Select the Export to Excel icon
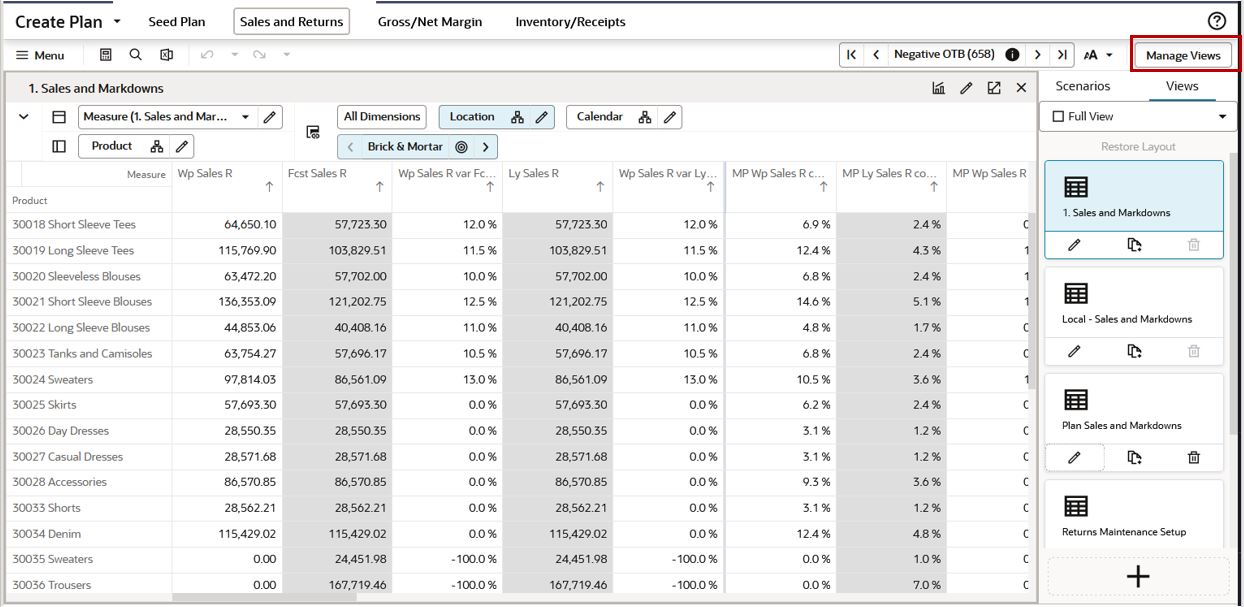This screenshot has height=607, width=1244. click(x=166, y=55)
